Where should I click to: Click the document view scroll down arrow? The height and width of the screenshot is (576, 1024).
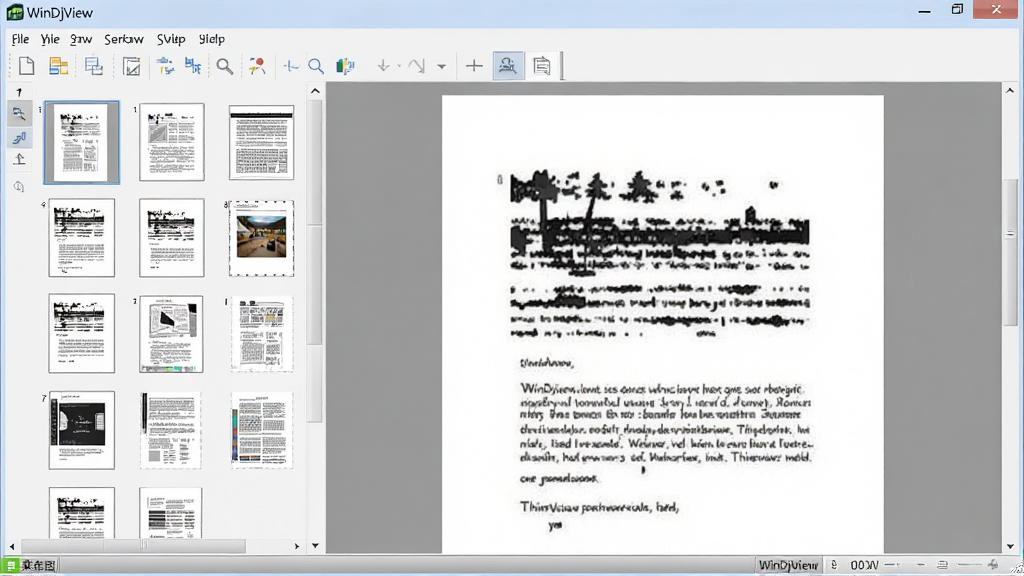pyautogui.click(x=1010, y=546)
